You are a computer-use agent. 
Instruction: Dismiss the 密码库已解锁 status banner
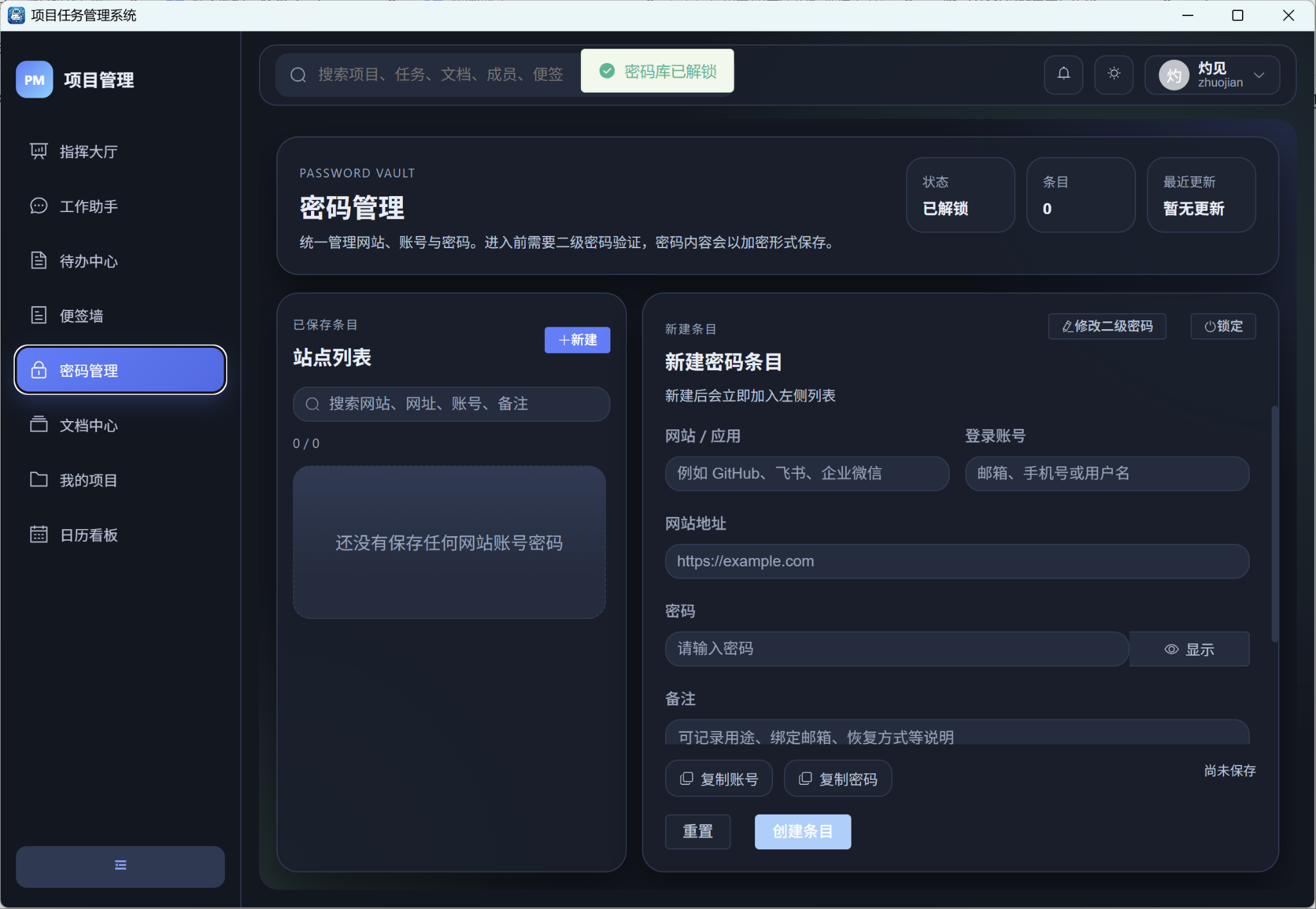click(x=657, y=71)
